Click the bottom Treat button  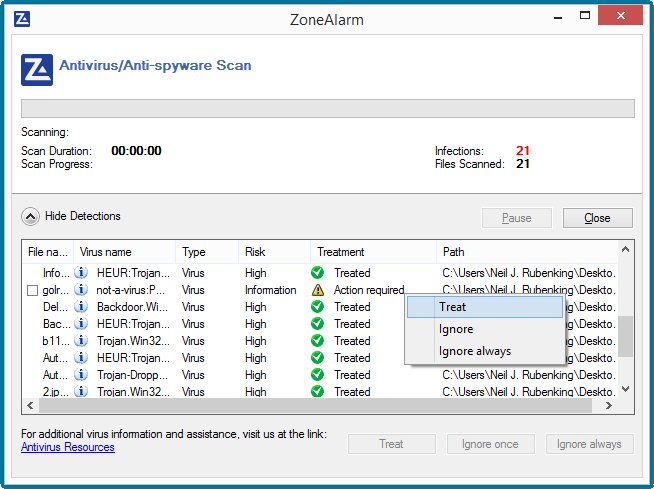[x=392, y=444]
